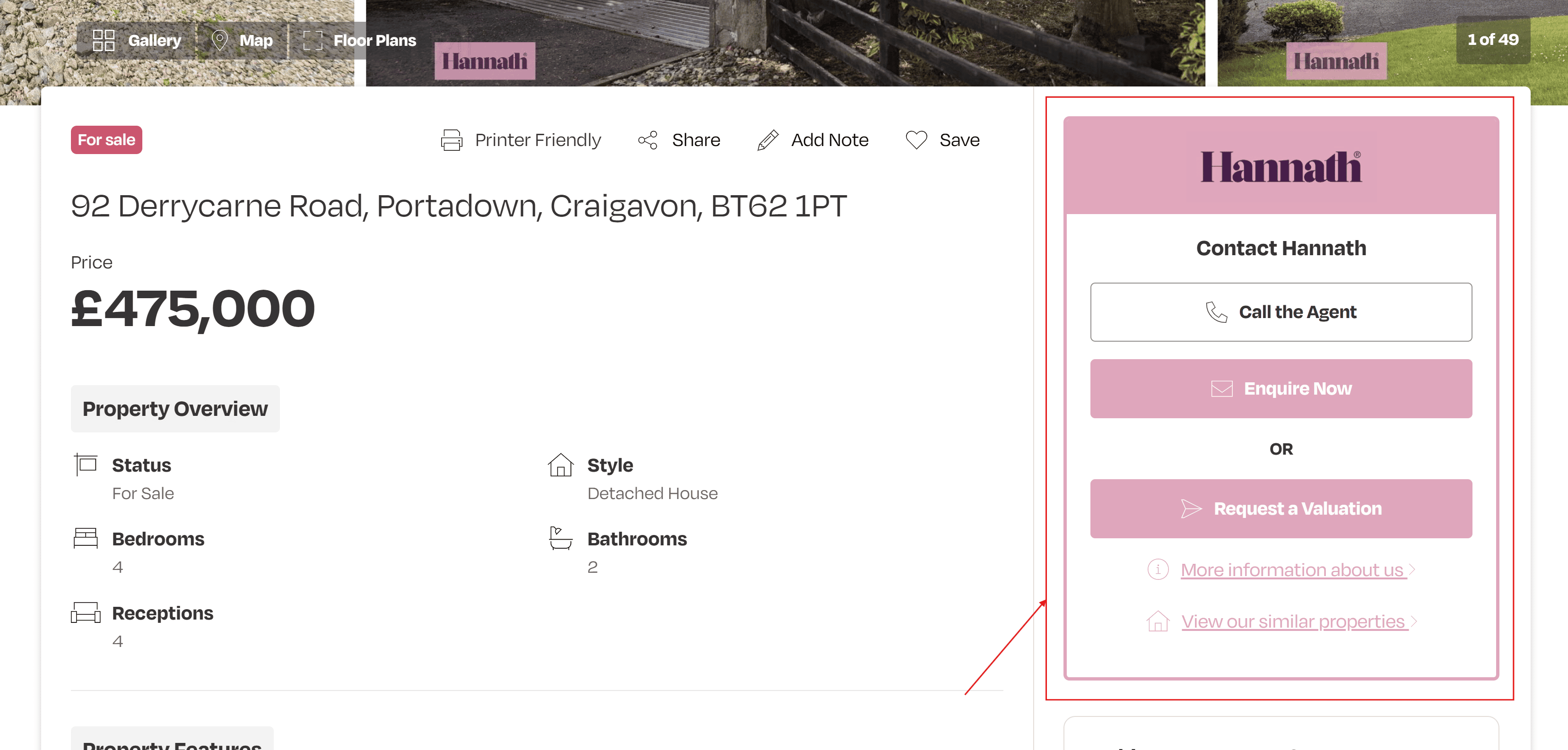The width and height of the screenshot is (1568, 750).
Task: Save this property listing
Action: click(942, 140)
